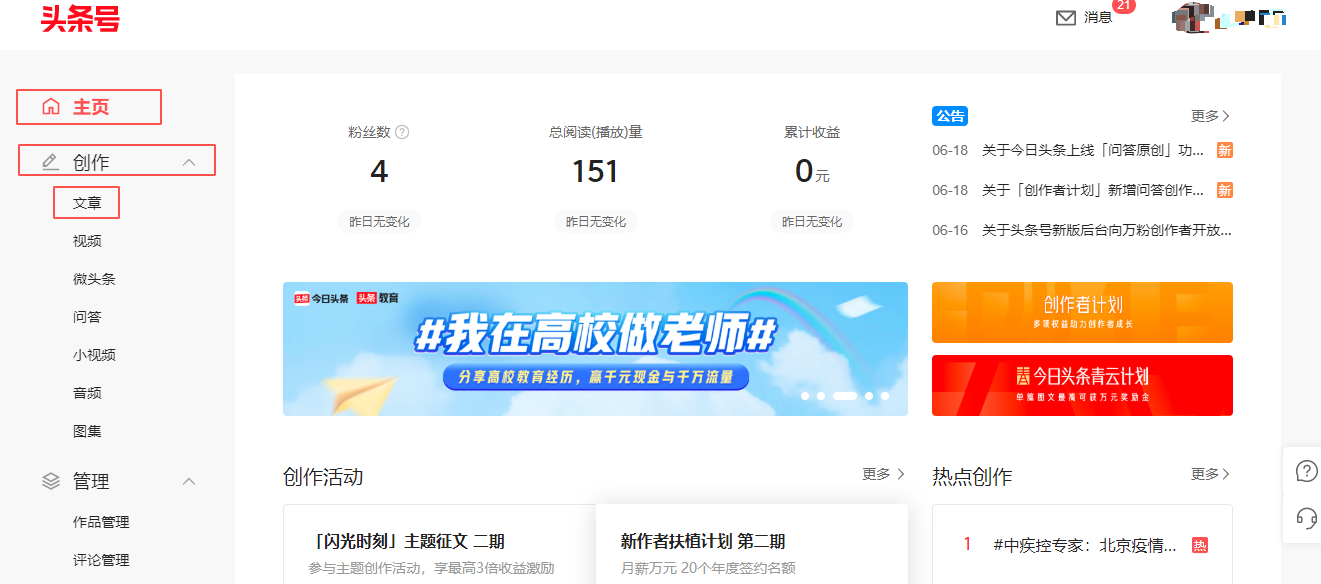Select 问答 in the sidebar
The height and width of the screenshot is (584, 1321).
(x=87, y=317)
